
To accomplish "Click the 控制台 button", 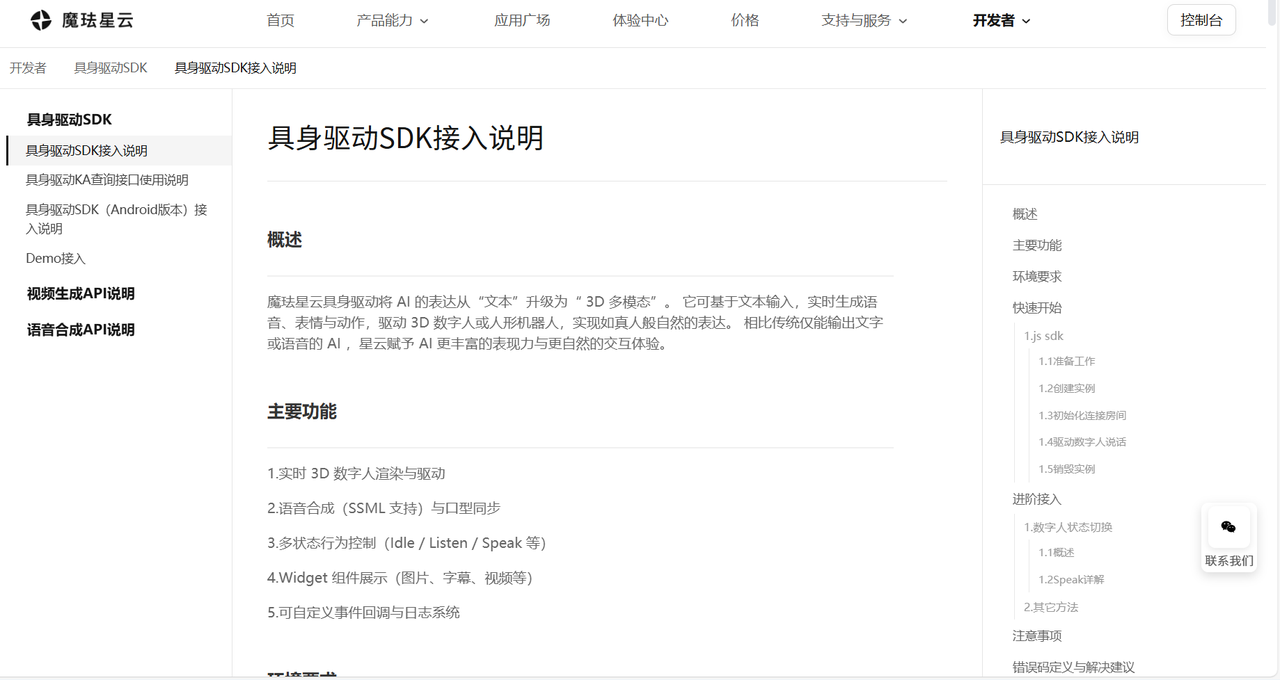I will 1201,20.
